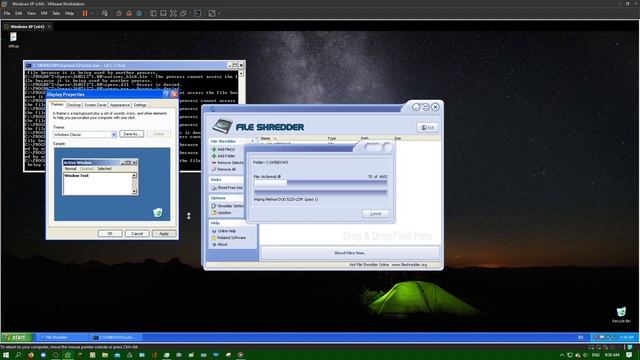Click the help question mark in Display Properties title bar
The image size is (640, 360).
(x=166, y=94)
